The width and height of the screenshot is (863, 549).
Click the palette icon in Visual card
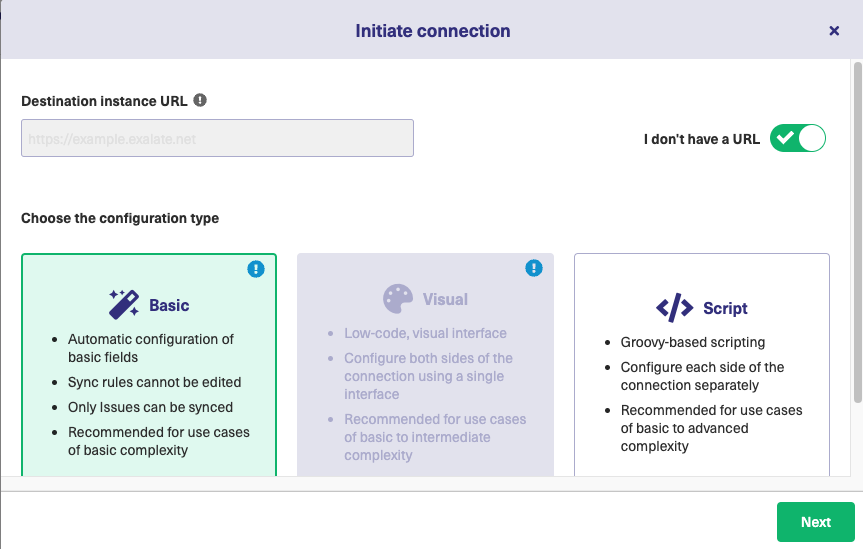click(397, 299)
